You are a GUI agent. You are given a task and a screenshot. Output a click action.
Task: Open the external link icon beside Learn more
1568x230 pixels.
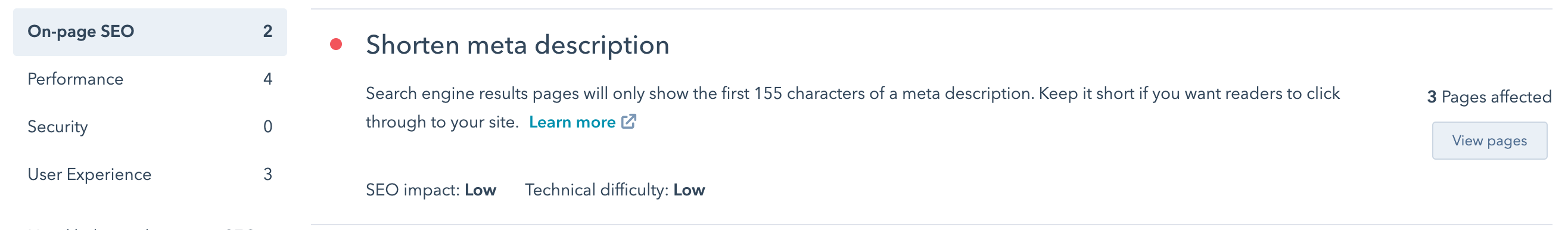tap(629, 122)
